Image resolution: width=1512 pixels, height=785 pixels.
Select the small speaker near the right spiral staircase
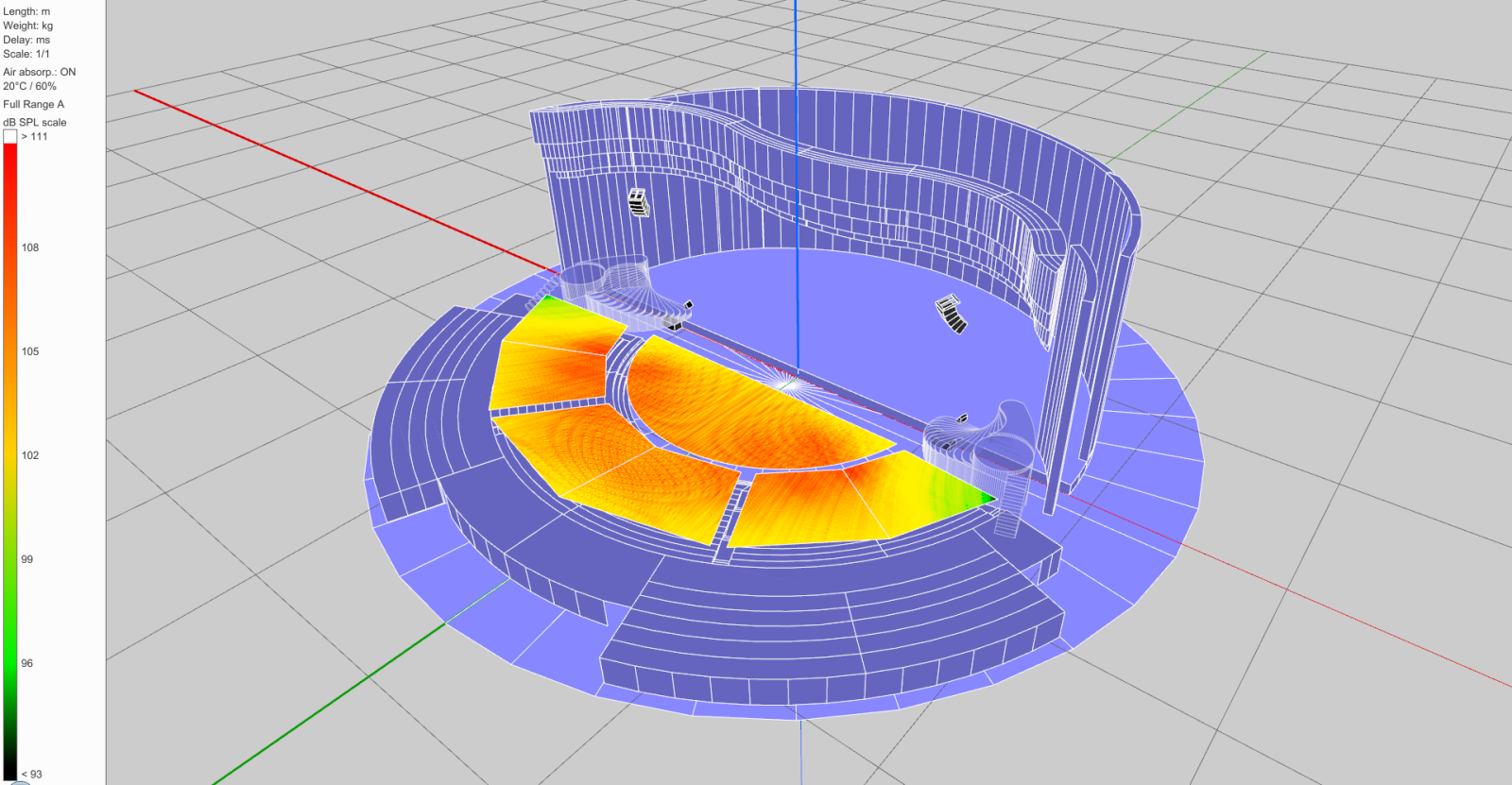(962, 418)
